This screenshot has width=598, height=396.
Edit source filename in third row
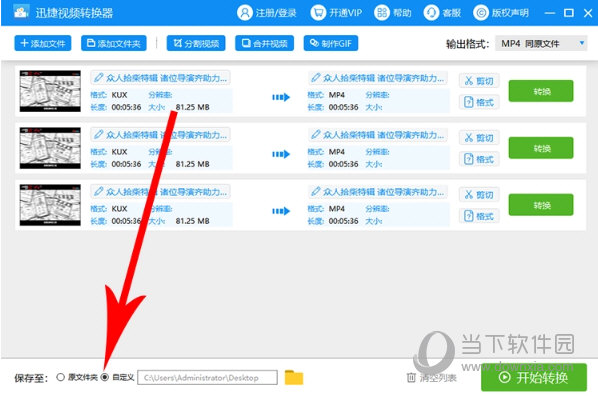tap(160, 192)
